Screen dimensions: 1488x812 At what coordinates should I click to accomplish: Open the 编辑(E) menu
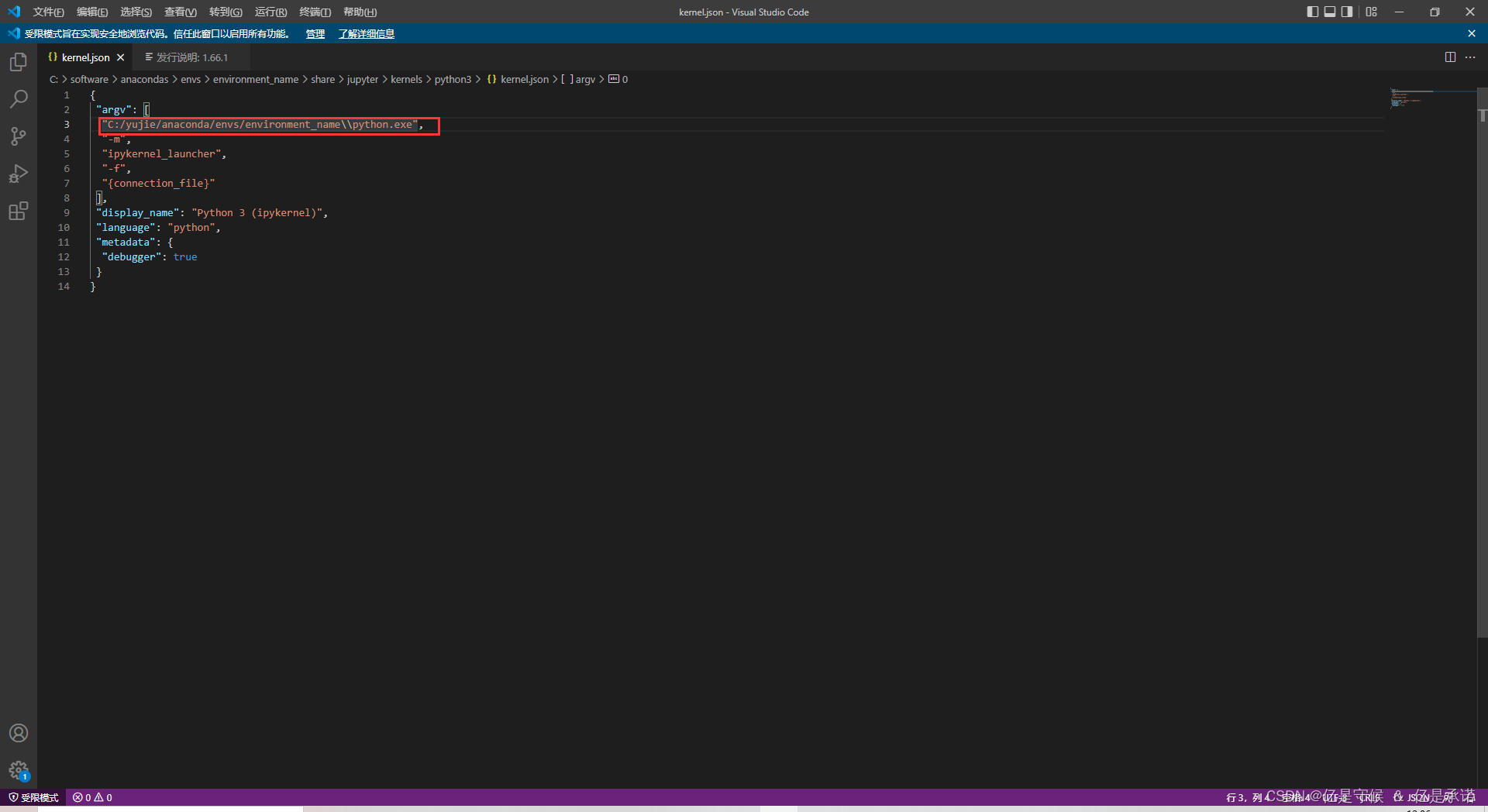click(92, 12)
